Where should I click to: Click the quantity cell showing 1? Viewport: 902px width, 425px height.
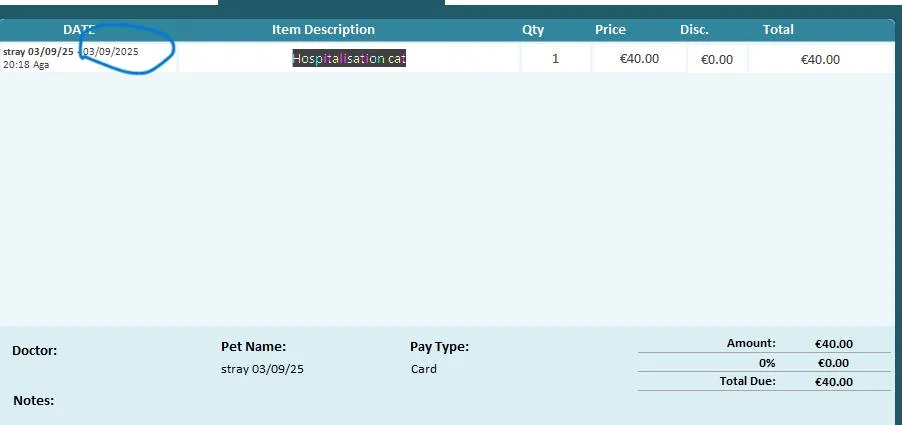pos(555,59)
